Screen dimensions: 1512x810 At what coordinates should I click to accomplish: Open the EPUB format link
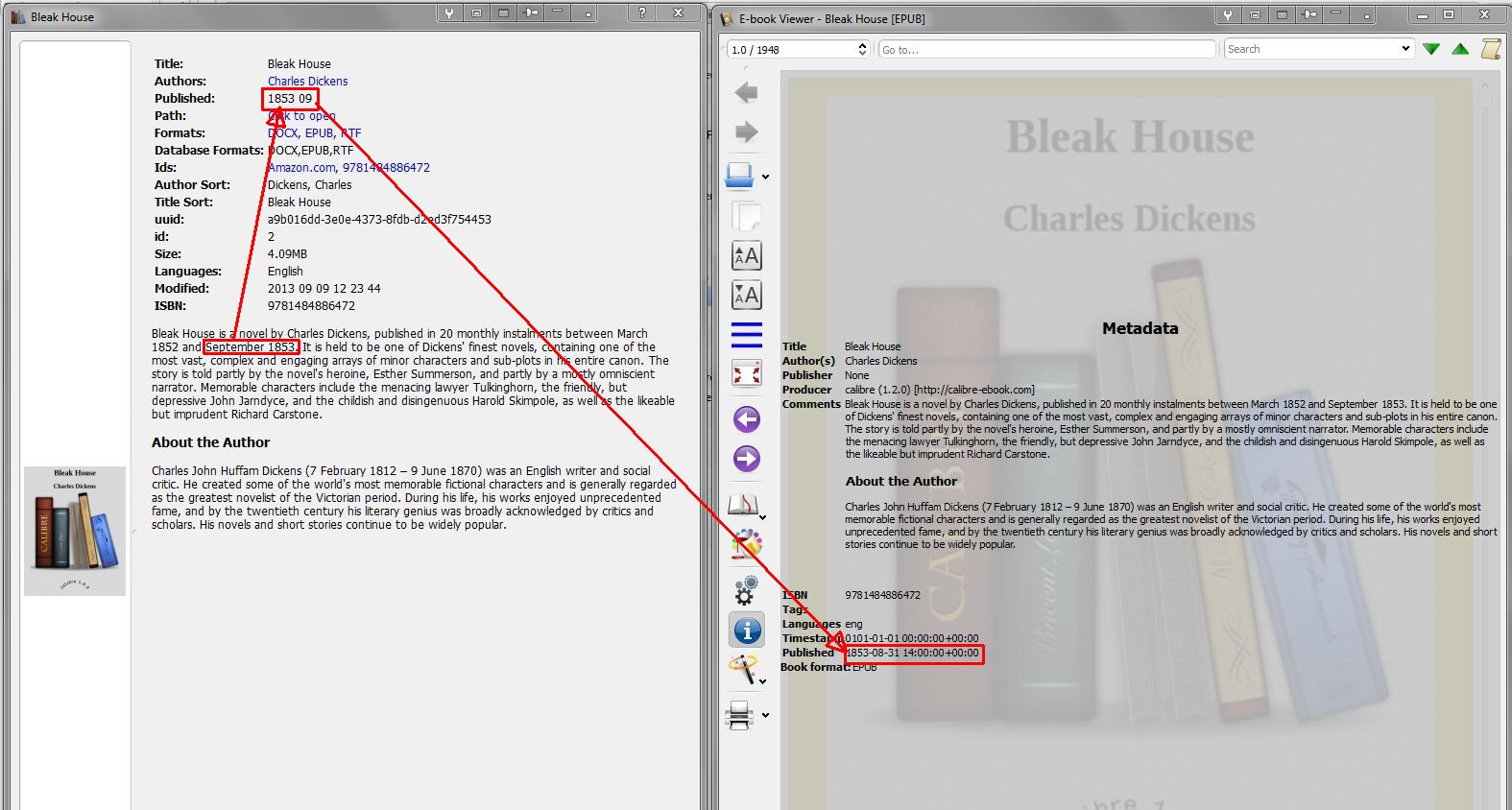point(319,133)
